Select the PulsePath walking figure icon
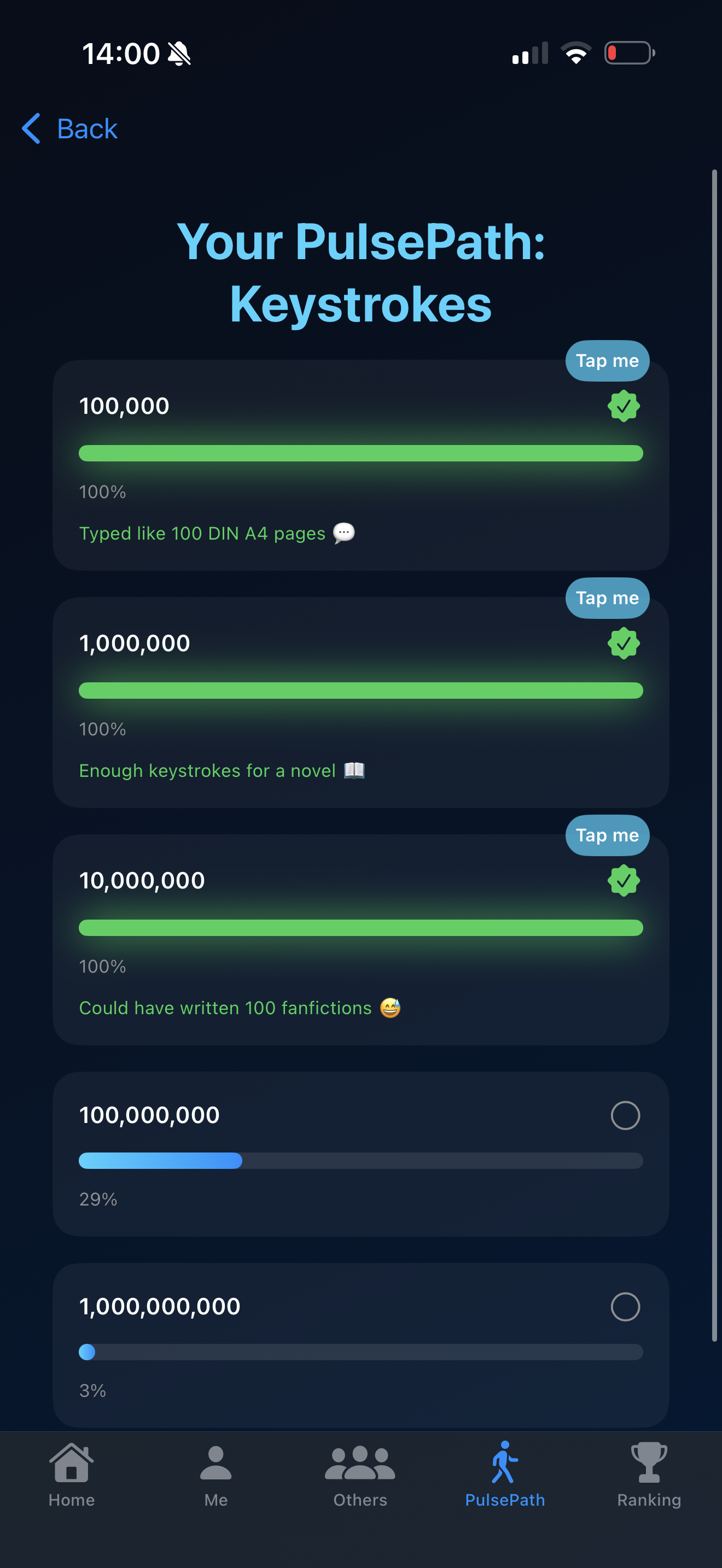This screenshot has width=722, height=1568. tap(505, 1461)
